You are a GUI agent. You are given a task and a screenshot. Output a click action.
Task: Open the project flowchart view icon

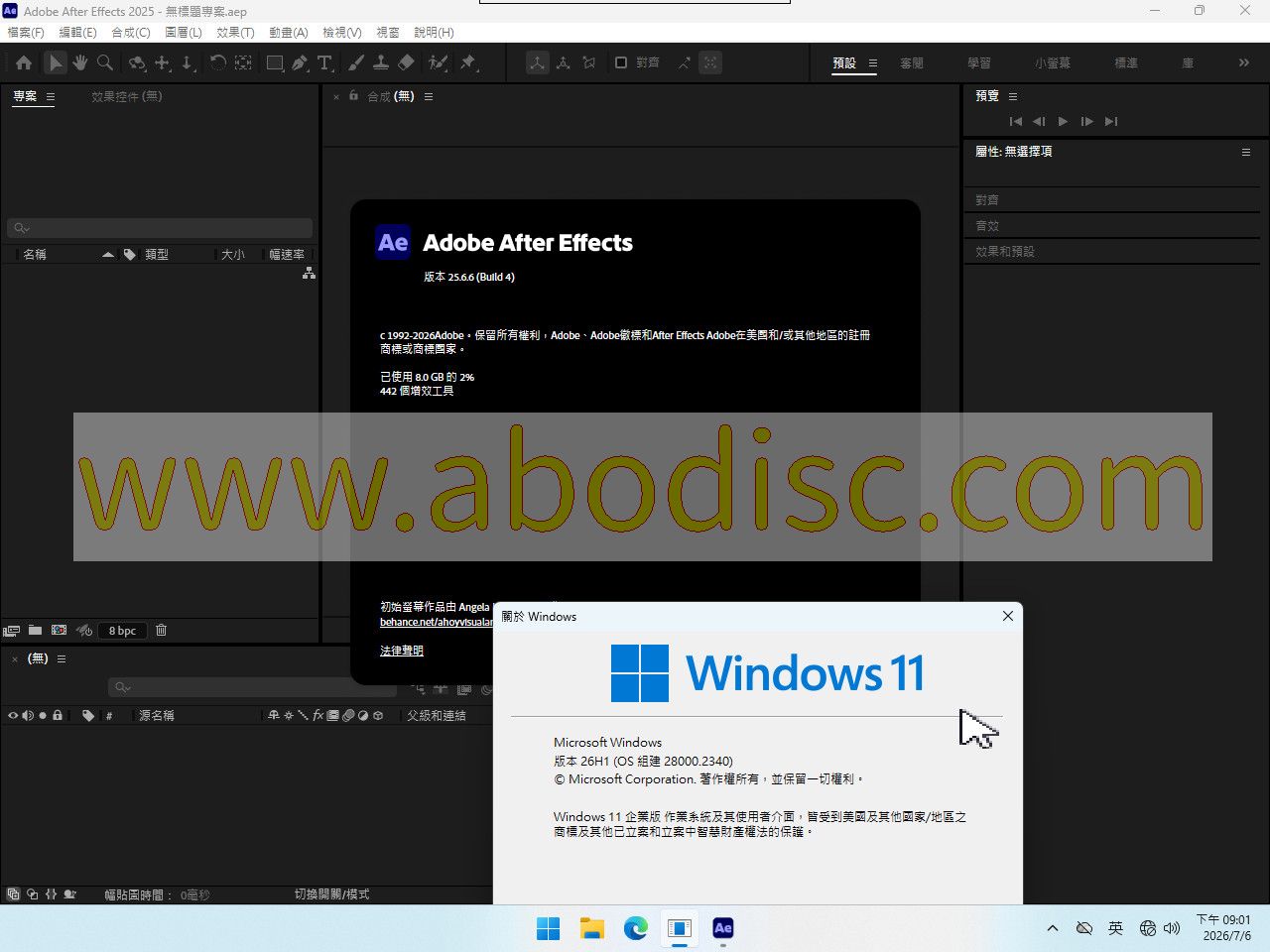coord(310,273)
